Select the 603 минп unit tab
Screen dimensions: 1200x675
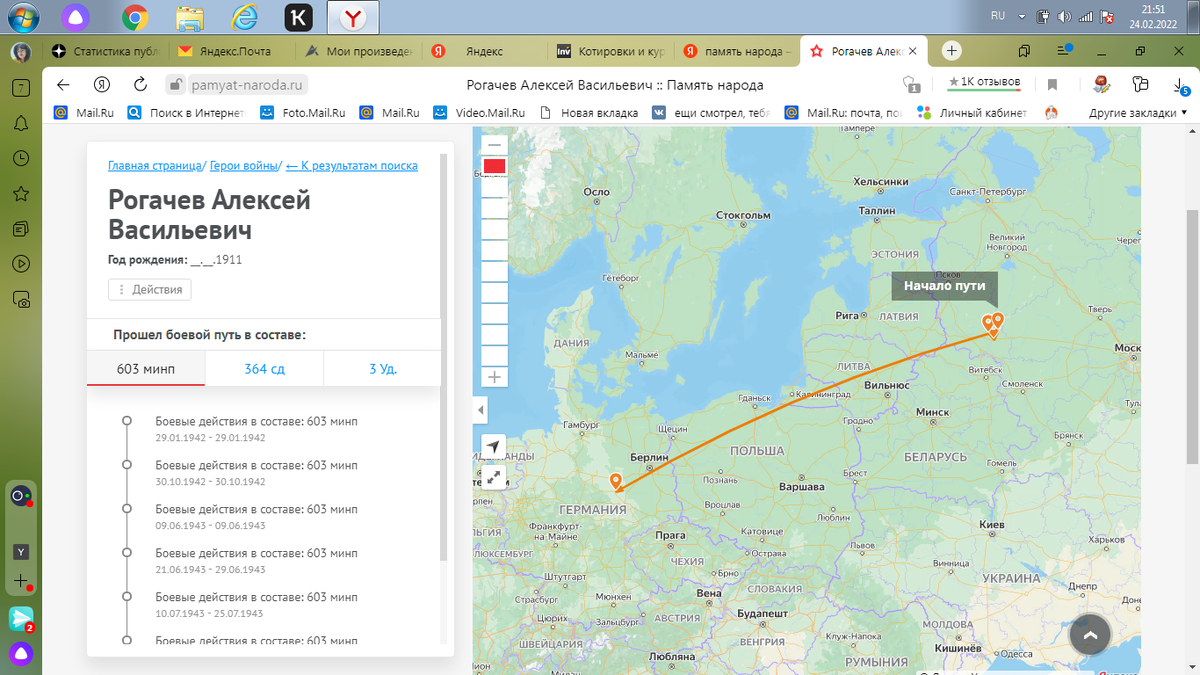146,369
